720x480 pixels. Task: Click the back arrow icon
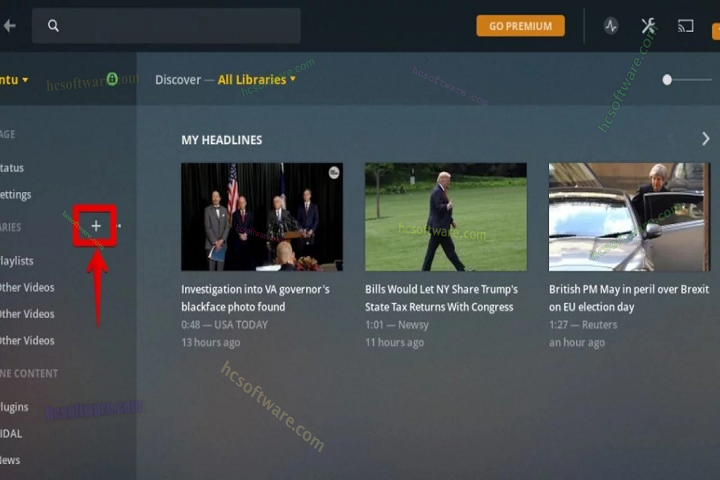[9, 26]
